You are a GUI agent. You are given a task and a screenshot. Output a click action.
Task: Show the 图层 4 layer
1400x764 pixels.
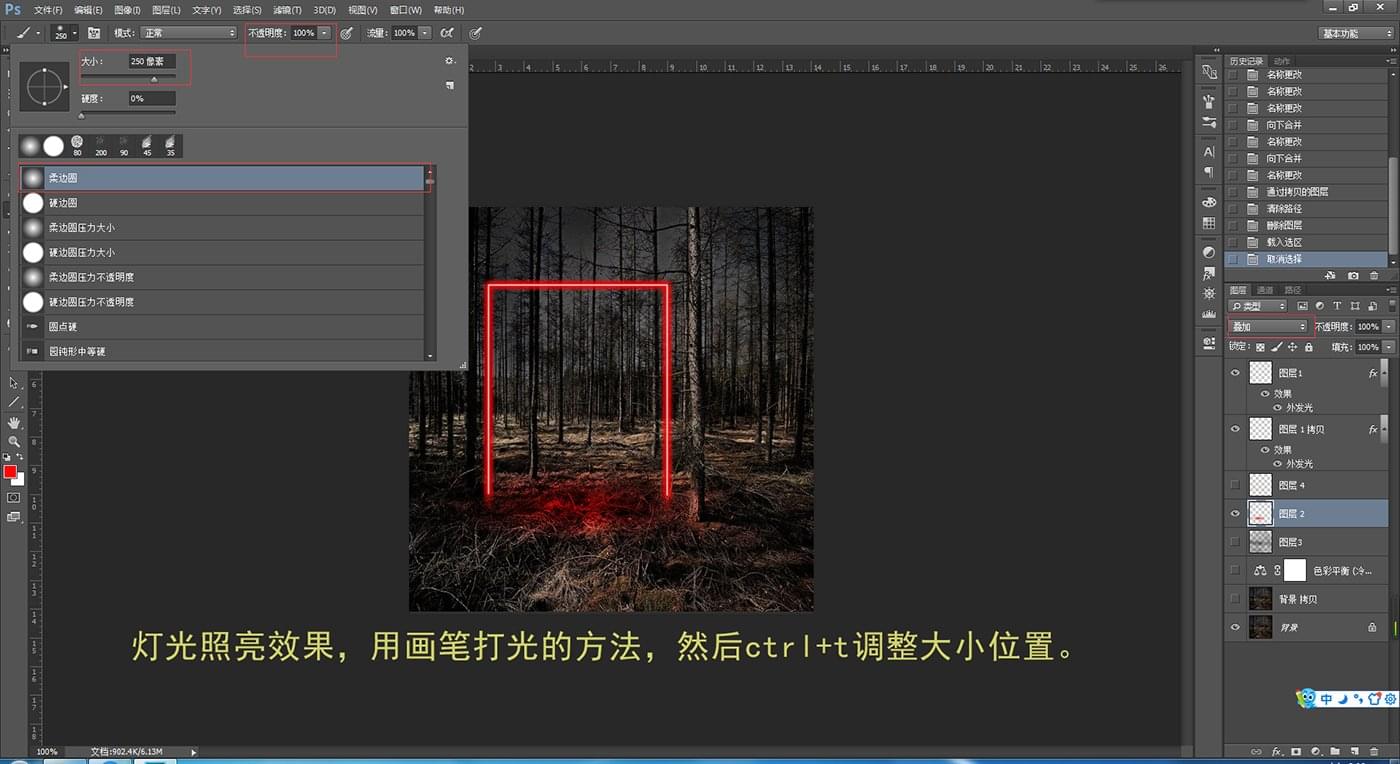(1235, 485)
